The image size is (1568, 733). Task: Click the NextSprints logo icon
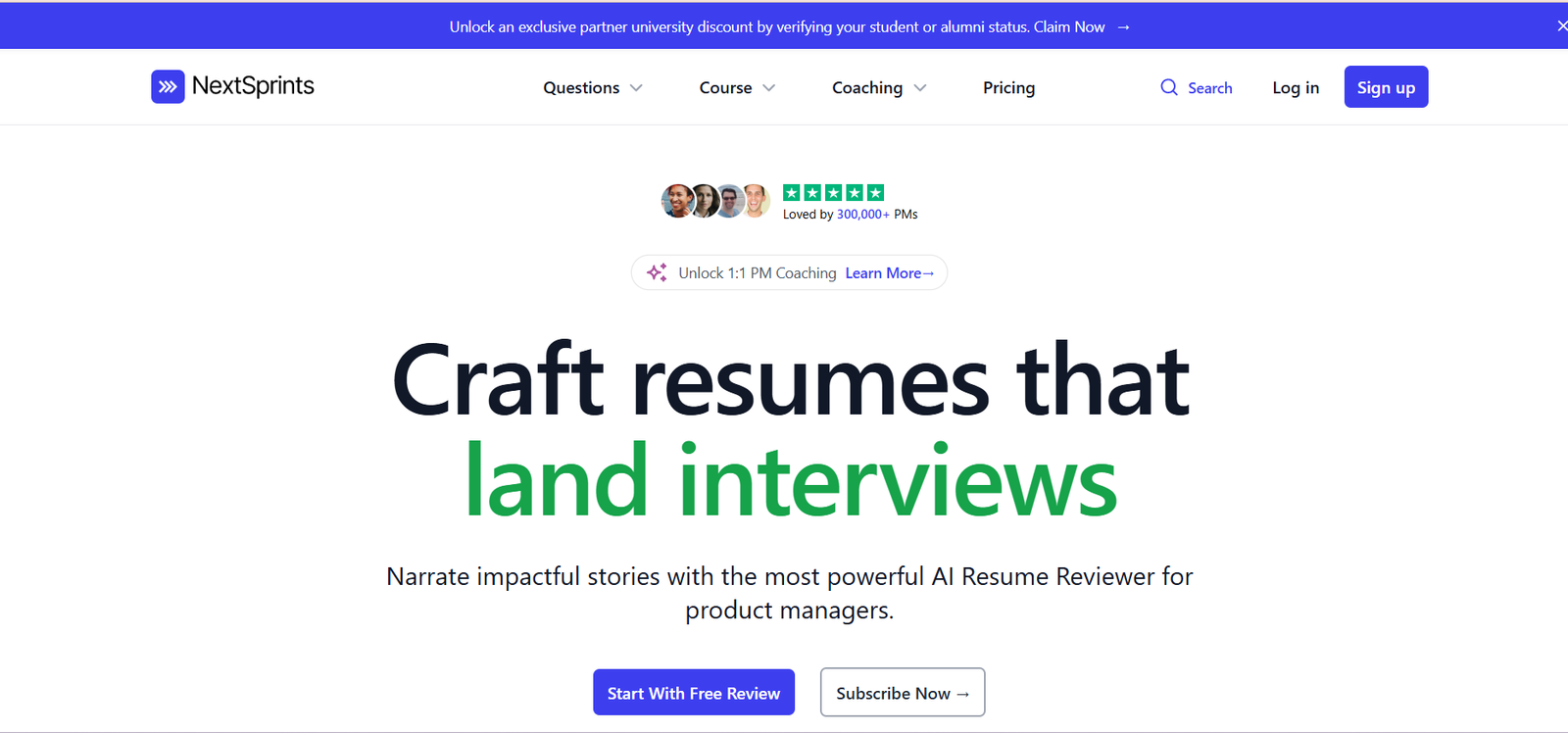tap(168, 86)
